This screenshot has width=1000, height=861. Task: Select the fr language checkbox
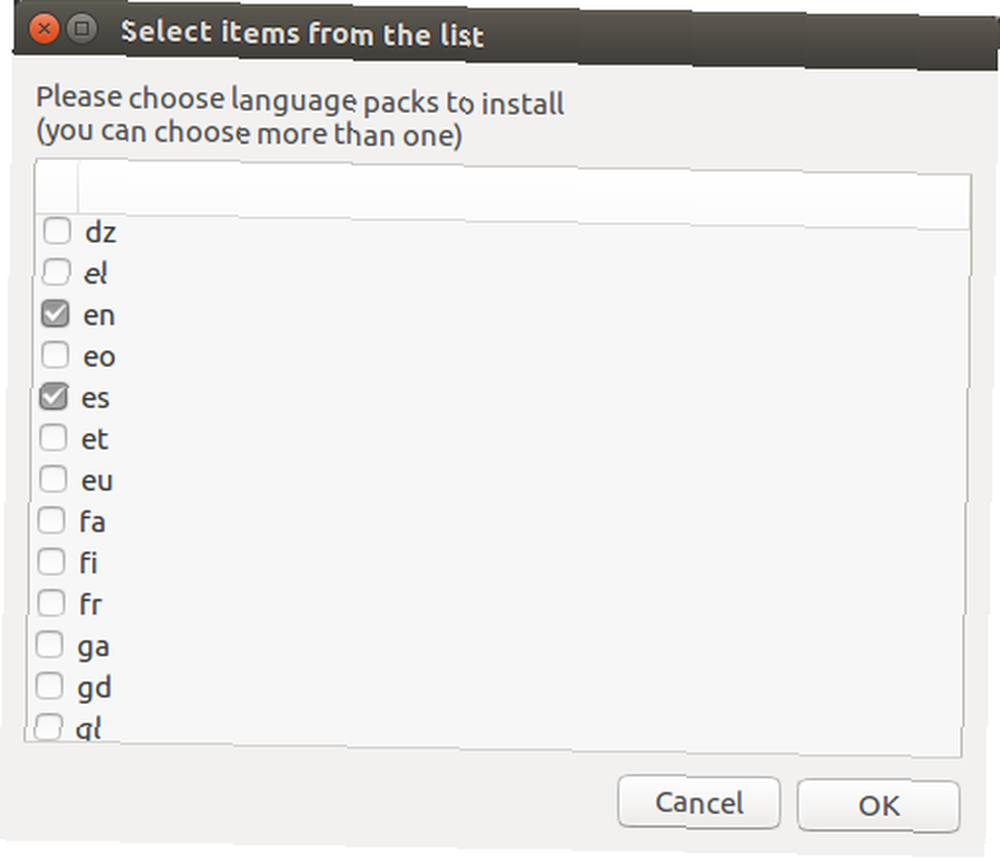(51, 603)
